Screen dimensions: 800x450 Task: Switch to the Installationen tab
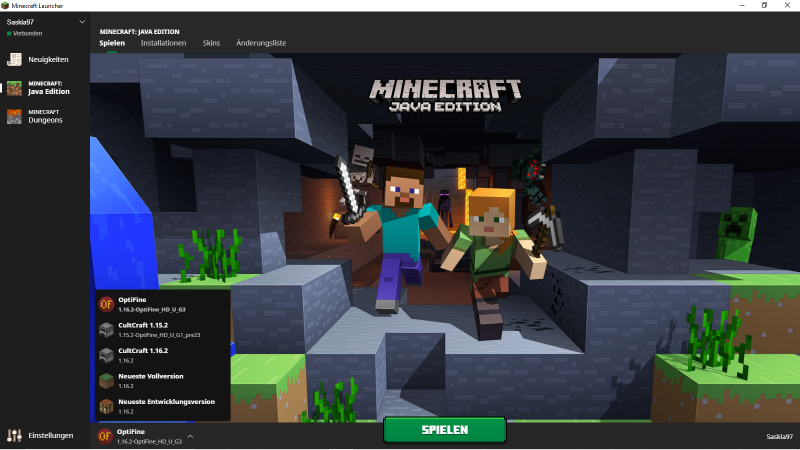click(163, 44)
